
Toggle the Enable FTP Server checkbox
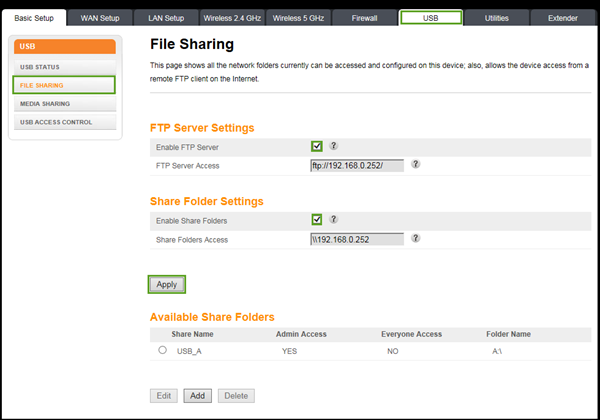(x=317, y=146)
